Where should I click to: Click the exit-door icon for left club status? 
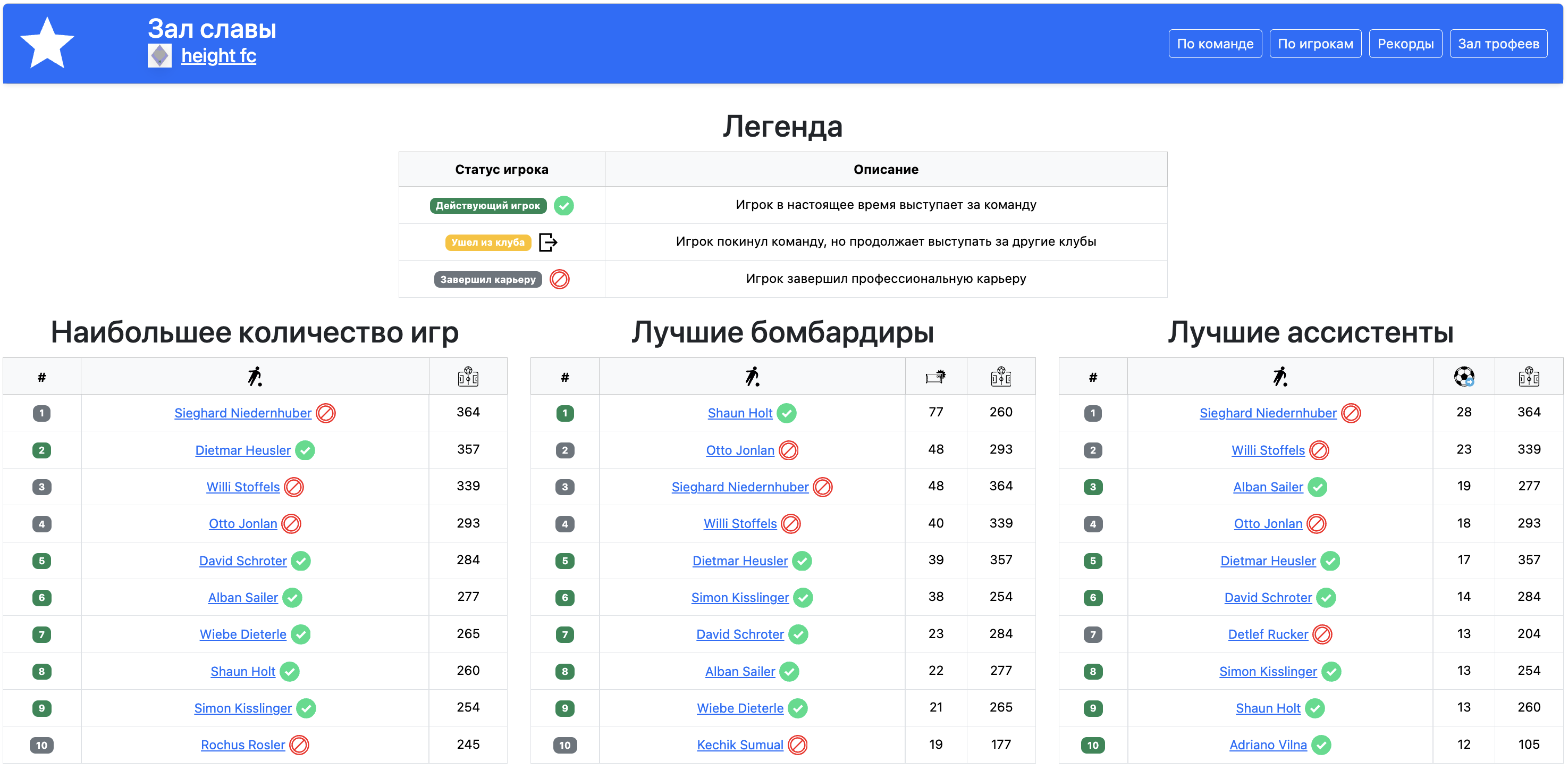click(548, 243)
